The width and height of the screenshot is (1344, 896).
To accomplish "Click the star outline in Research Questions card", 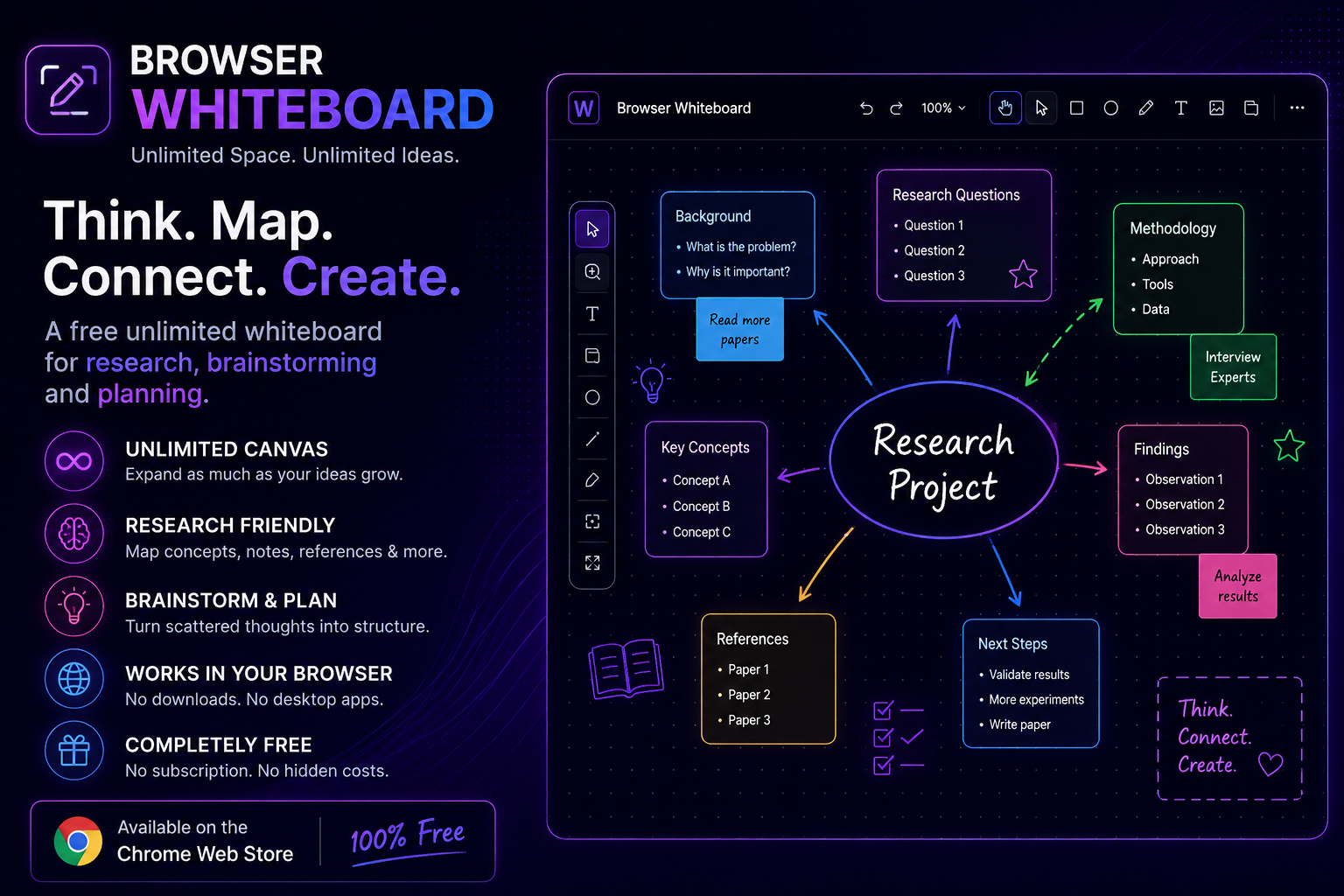I will pyautogui.click(x=1023, y=275).
